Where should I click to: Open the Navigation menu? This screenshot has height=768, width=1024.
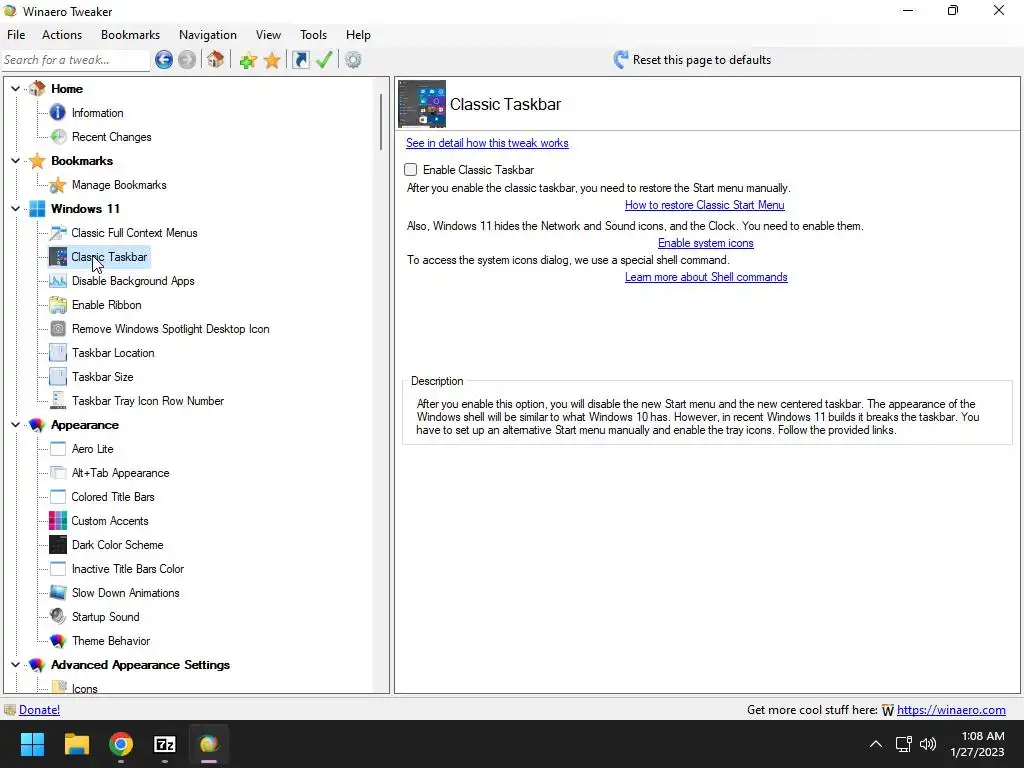pyautogui.click(x=208, y=35)
